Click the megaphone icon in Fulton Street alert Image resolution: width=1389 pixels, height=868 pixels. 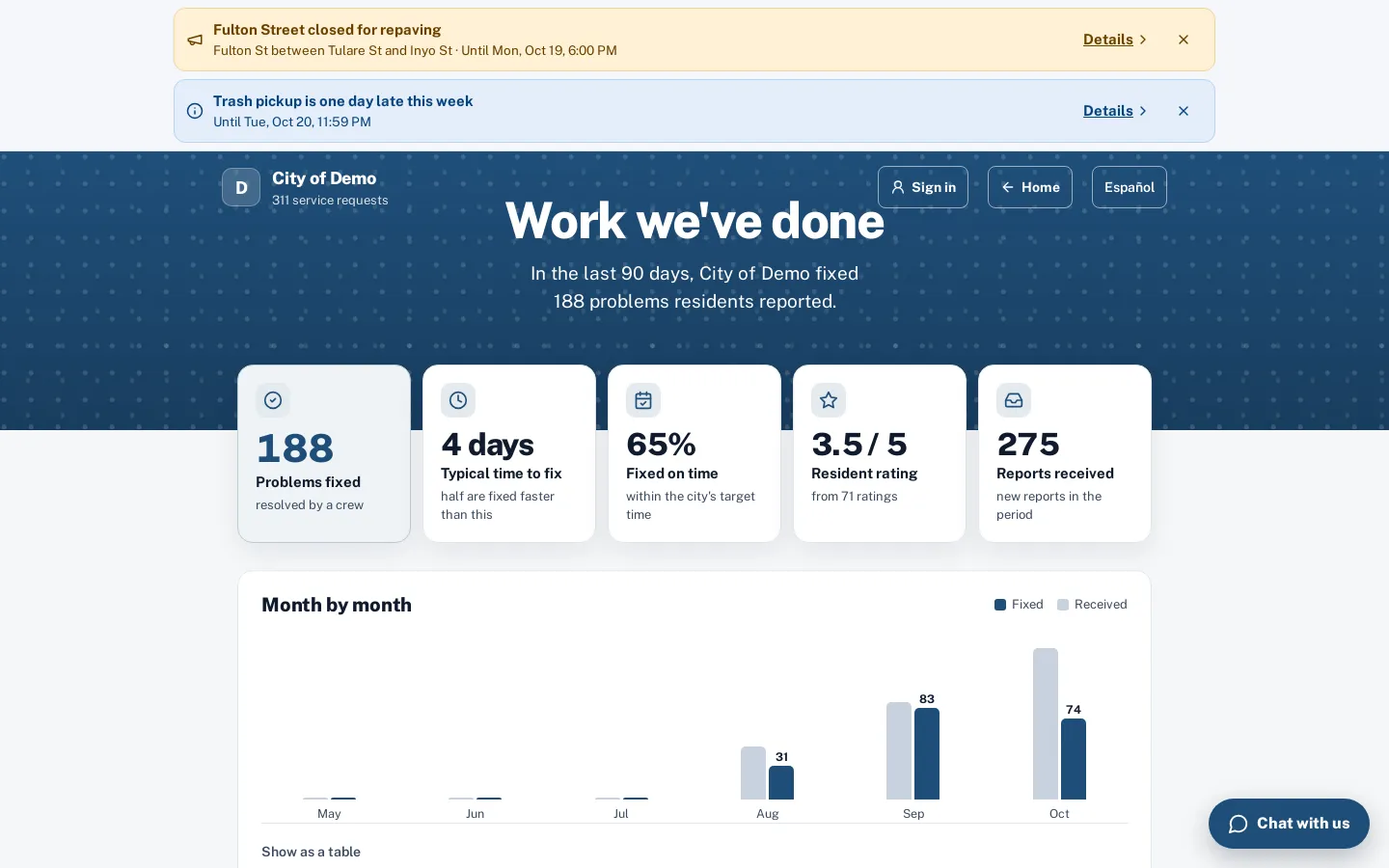pos(195,40)
